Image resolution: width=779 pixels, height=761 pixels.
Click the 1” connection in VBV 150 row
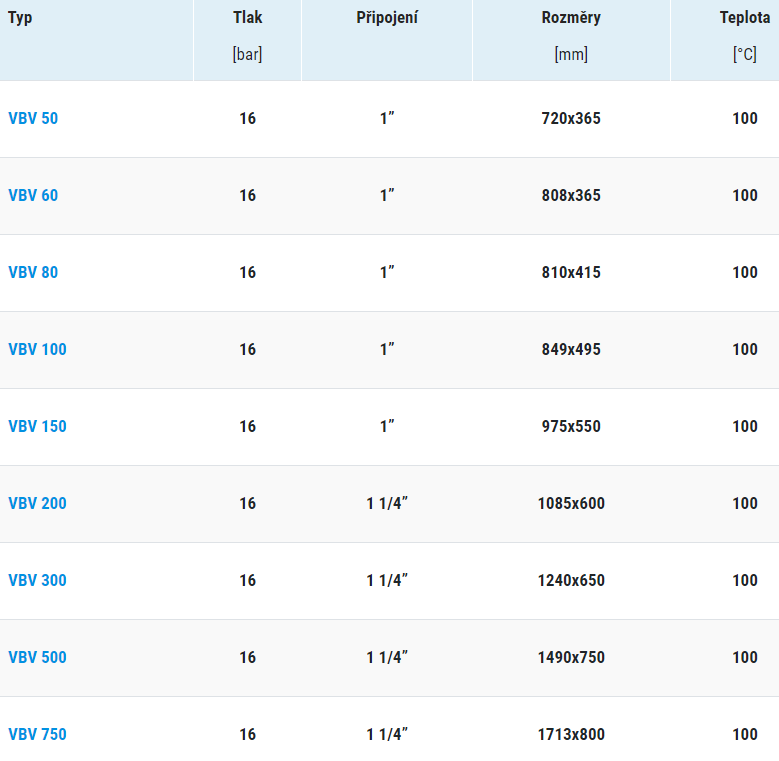[387, 426]
